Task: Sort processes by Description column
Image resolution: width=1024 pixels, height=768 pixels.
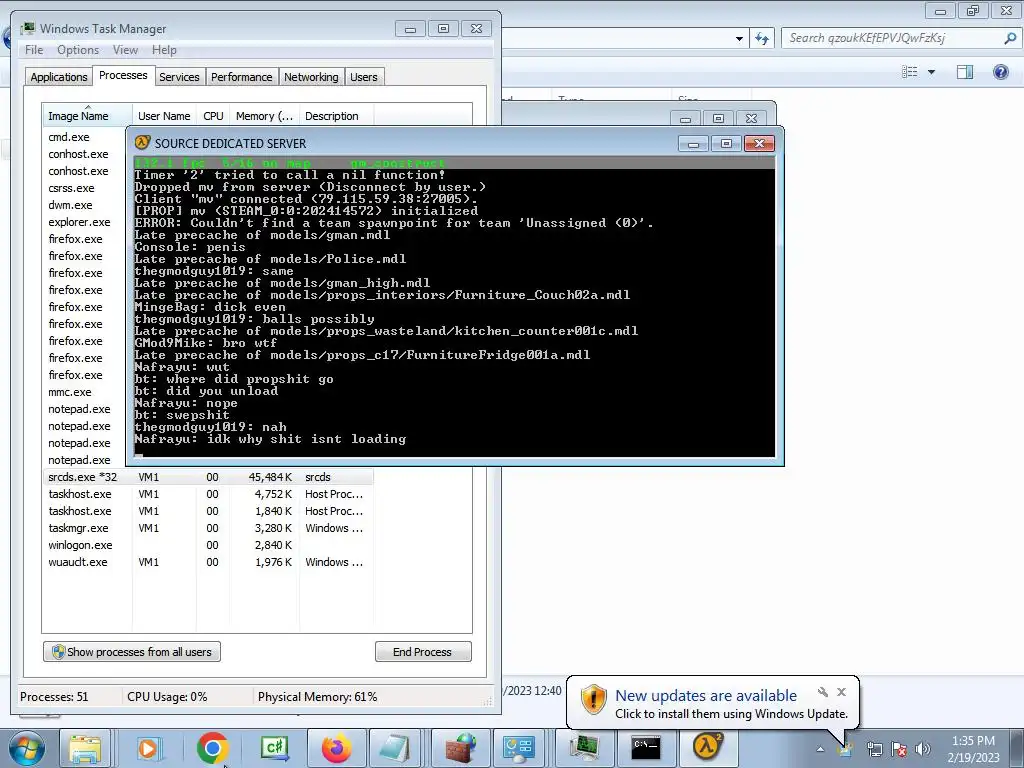Action: click(336, 116)
